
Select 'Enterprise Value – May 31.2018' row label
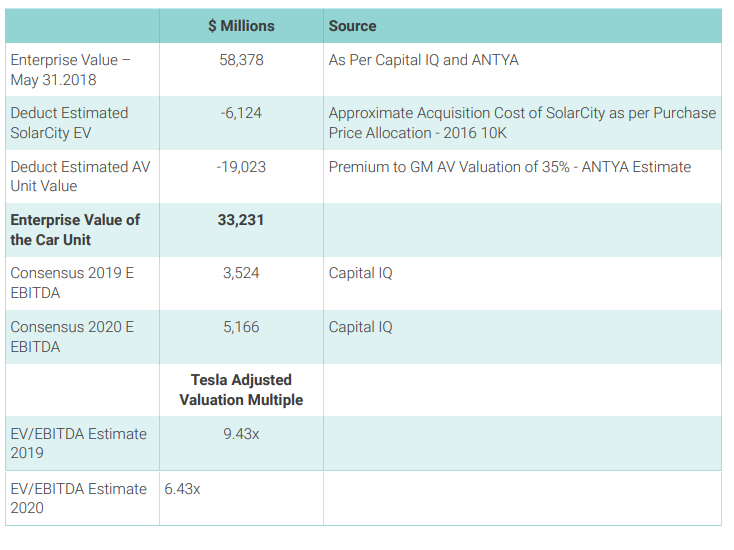click(x=70, y=70)
